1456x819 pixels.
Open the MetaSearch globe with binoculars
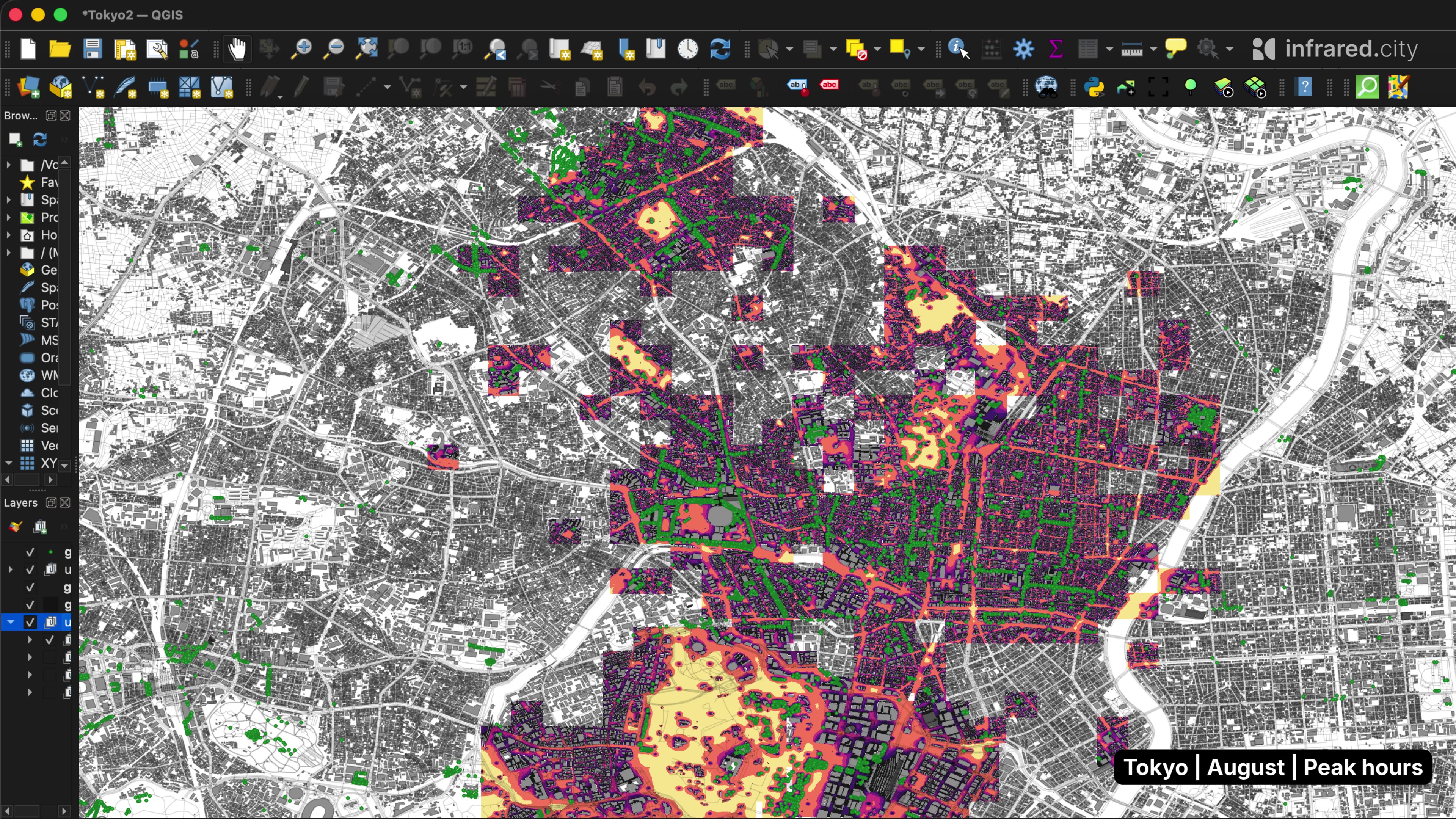(x=1046, y=87)
